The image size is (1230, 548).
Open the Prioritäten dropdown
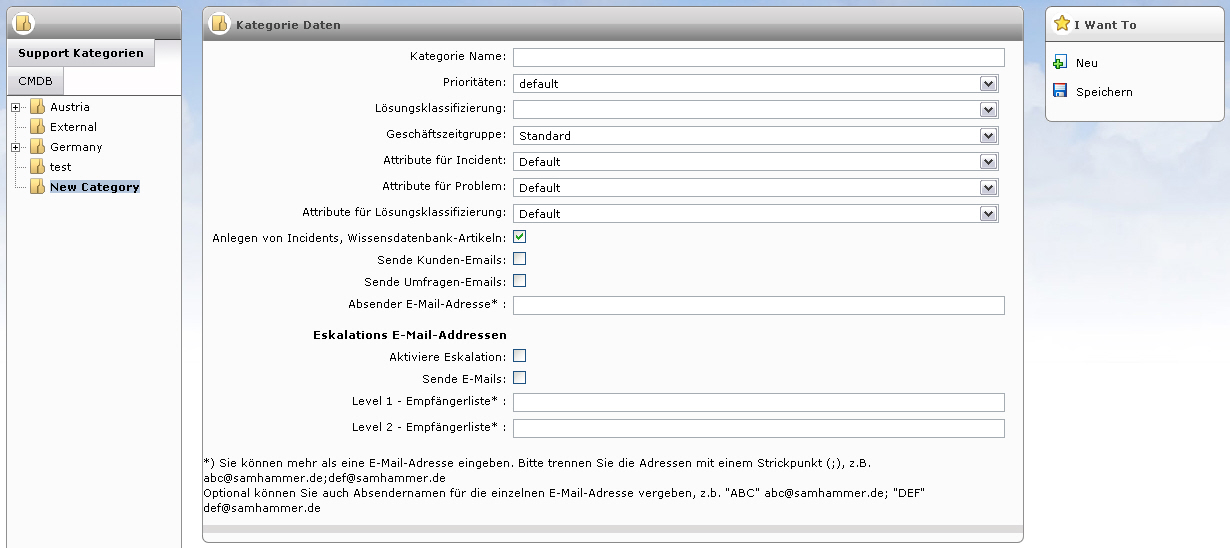(x=988, y=84)
